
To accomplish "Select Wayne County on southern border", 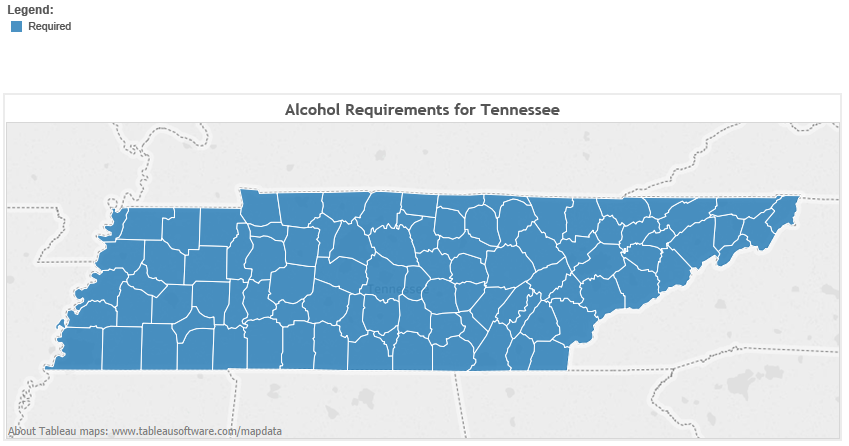I will click(264, 344).
